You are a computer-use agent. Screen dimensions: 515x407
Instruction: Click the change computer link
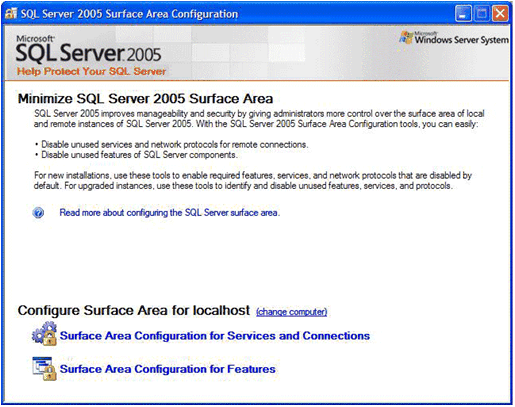click(292, 312)
